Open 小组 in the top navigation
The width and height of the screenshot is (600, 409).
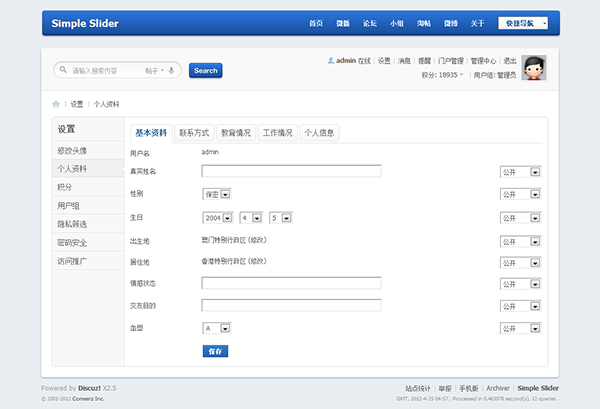pyautogui.click(x=397, y=23)
